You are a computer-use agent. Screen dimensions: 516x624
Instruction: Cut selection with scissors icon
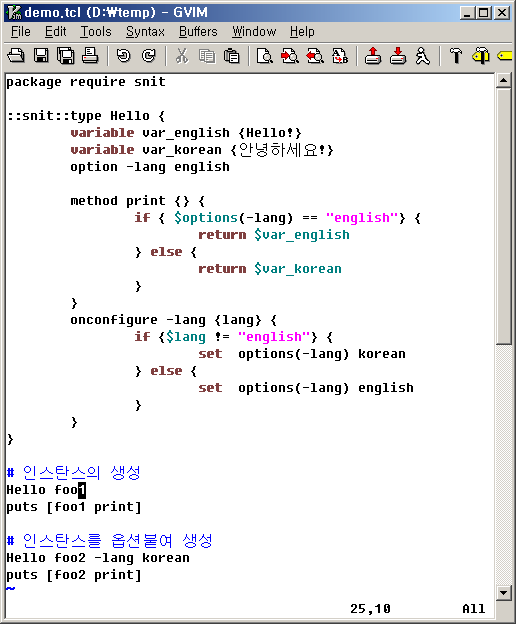(x=182, y=56)
